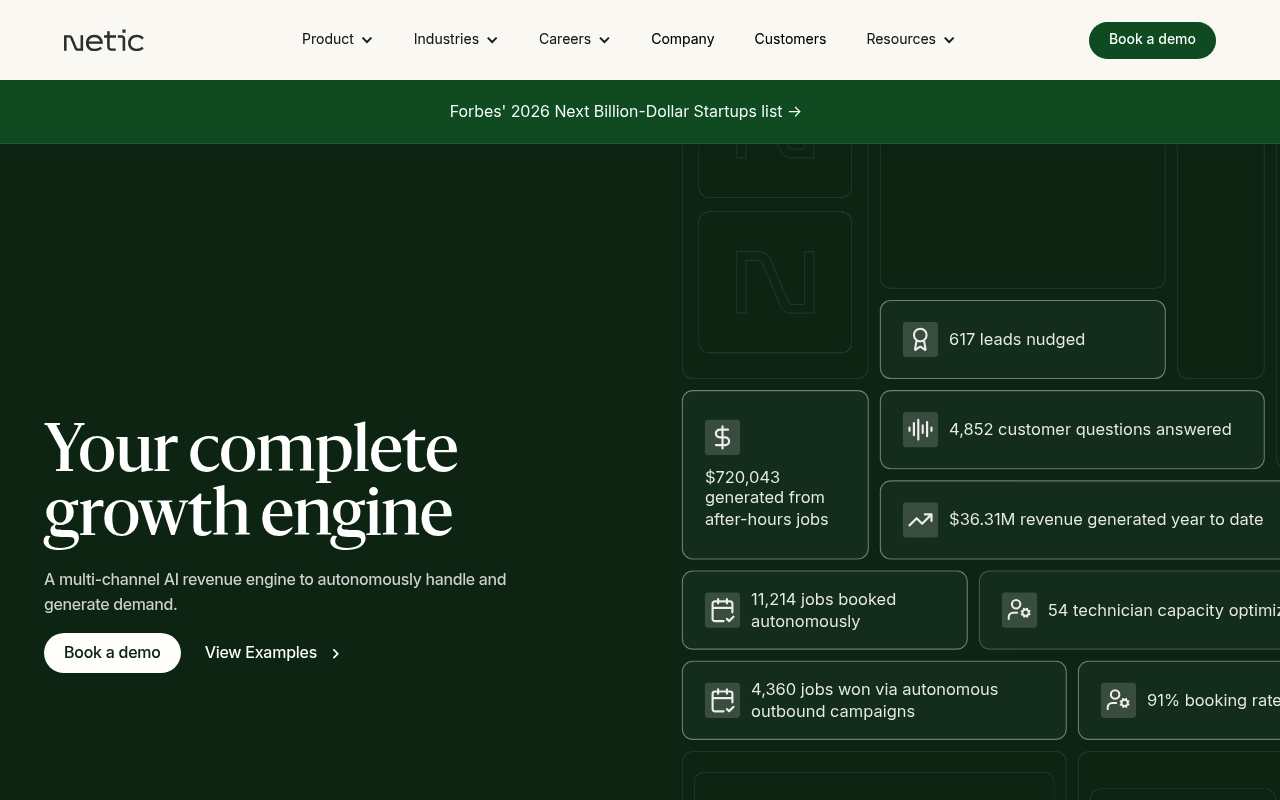
Task: Select '$36.31M revenue generated year to date'
Action: [x=1106, y=519]
